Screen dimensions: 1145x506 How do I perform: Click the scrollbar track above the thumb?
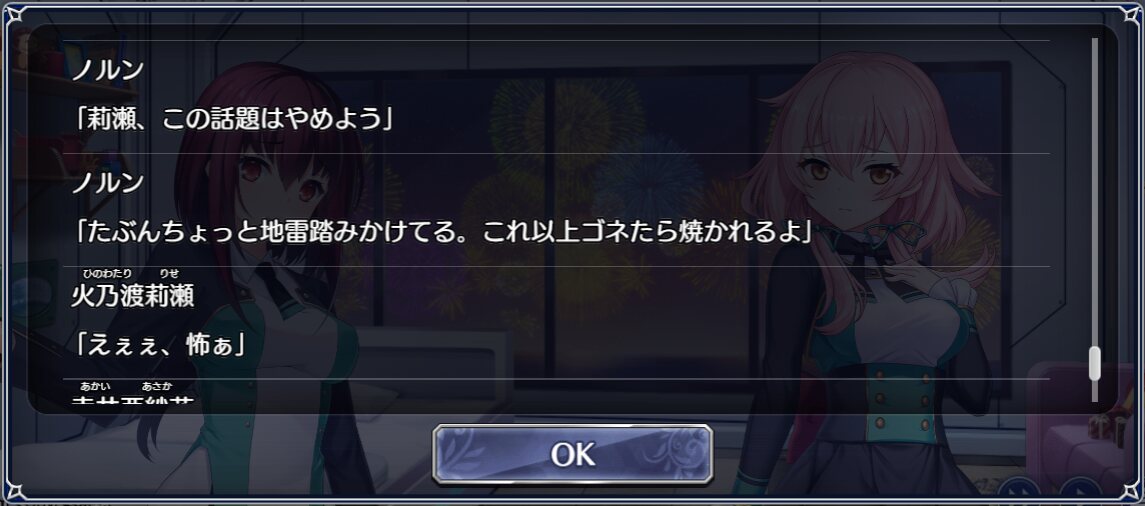click(x=1094, y=193)
